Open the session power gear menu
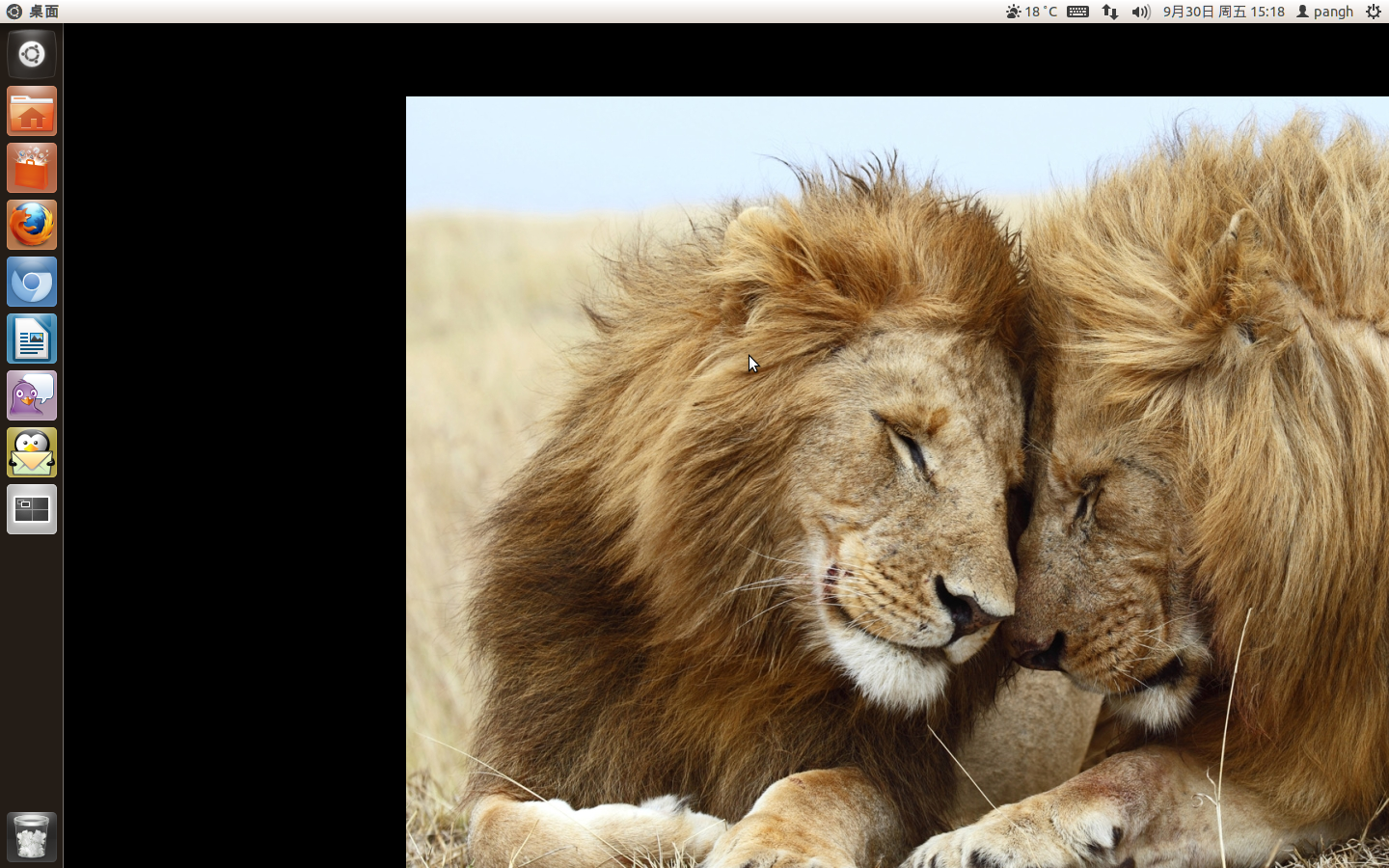Image resolution: width=1389 pixels, height=868 pixels. point(1374,12)
